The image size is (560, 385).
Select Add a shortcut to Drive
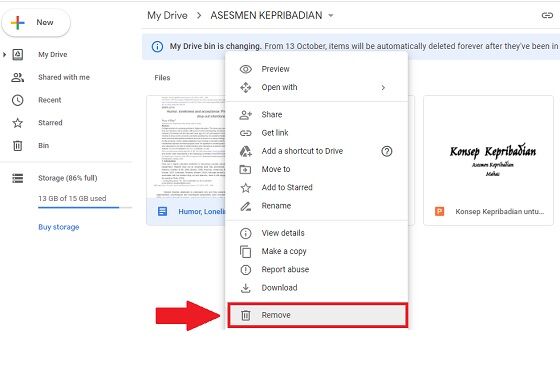click(x=316, y=151)
